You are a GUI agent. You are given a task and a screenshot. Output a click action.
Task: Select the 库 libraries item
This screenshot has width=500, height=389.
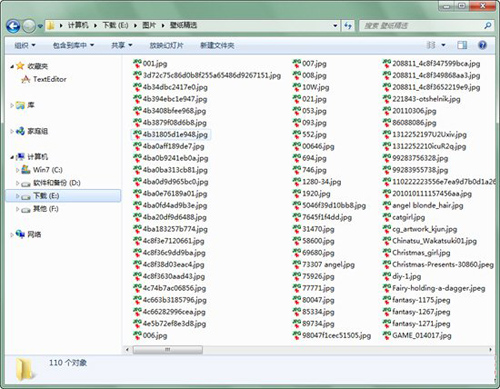click(31, 105)
